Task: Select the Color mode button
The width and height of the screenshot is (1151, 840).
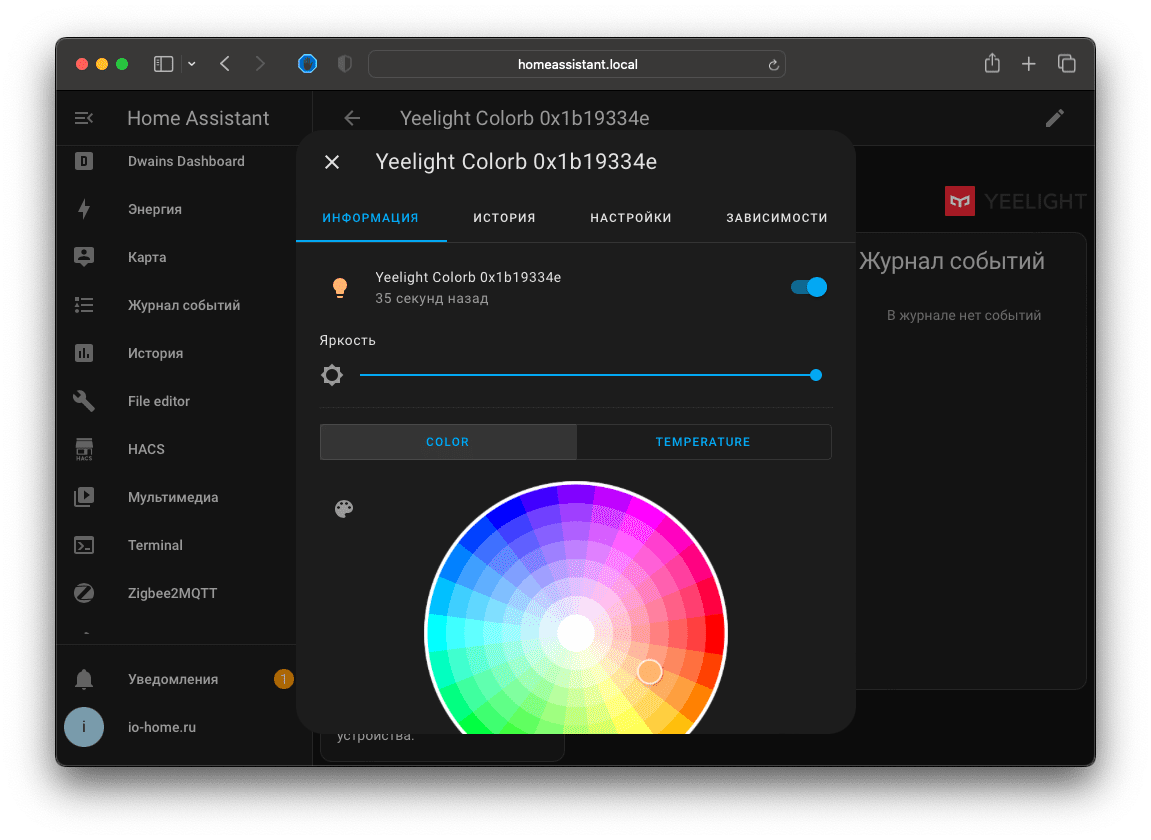Action: [447, 442]
